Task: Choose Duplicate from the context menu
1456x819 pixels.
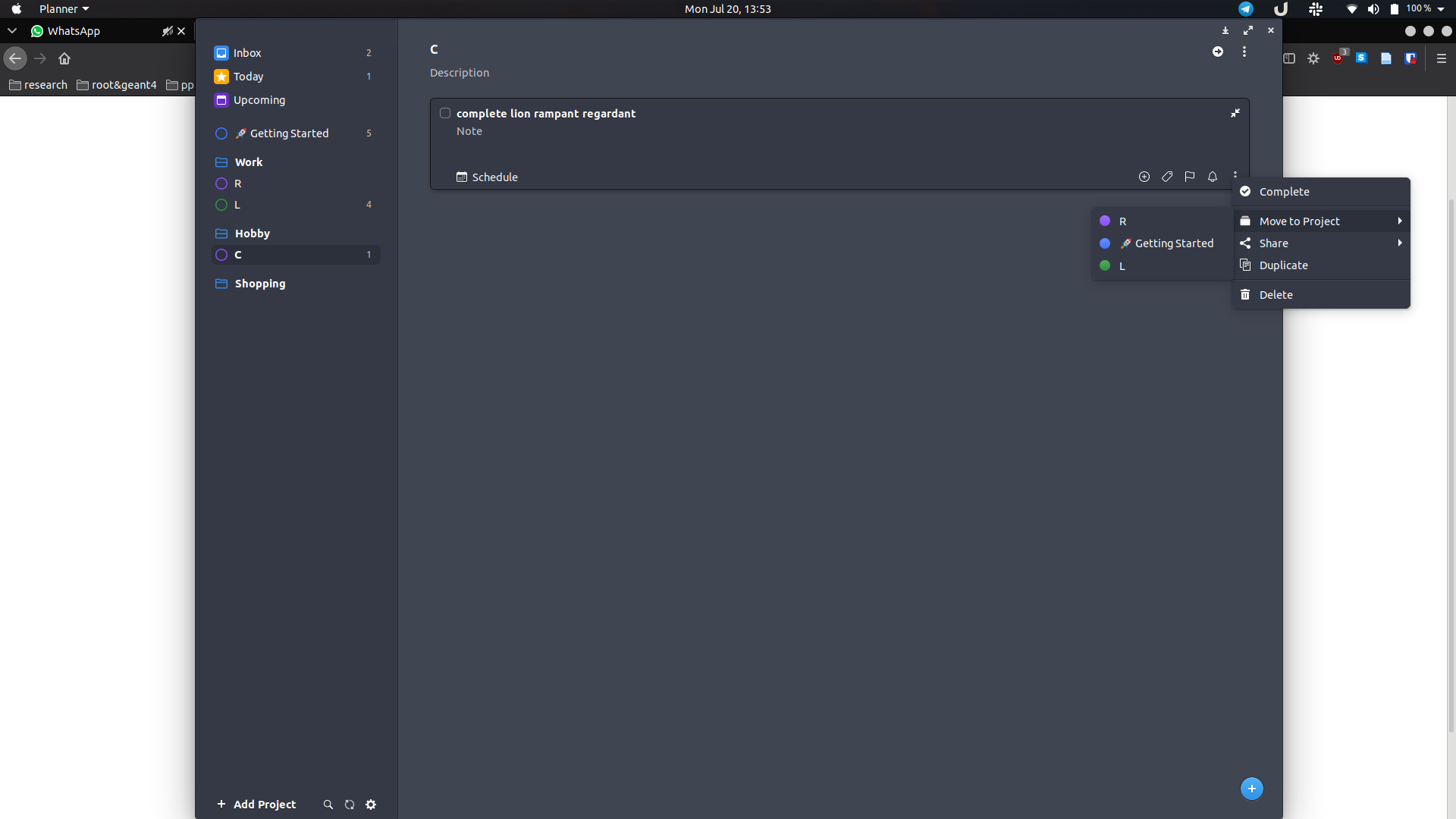Action: [x=1283, y=265]
